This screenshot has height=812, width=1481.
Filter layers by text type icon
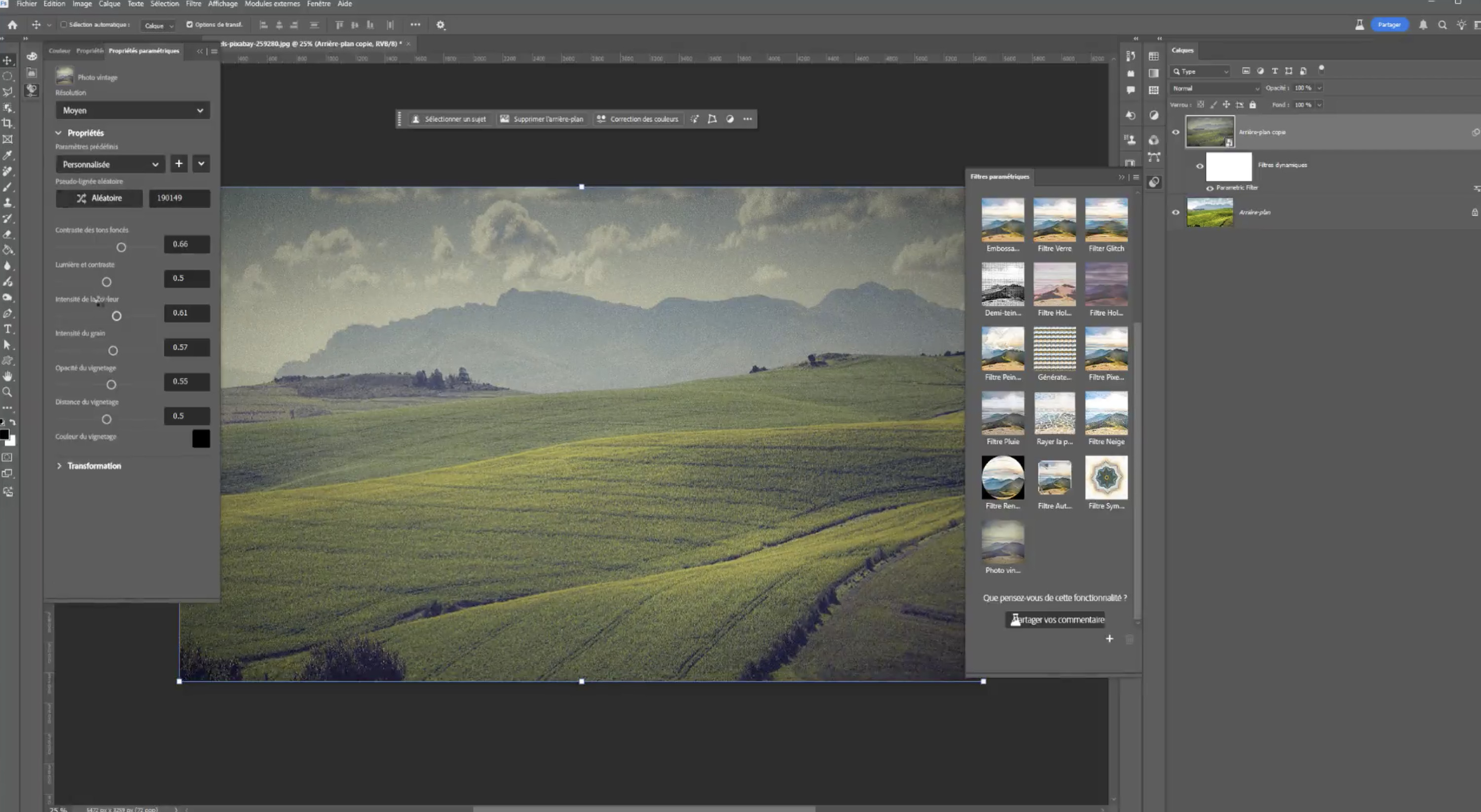click(x=1275, y=71)
